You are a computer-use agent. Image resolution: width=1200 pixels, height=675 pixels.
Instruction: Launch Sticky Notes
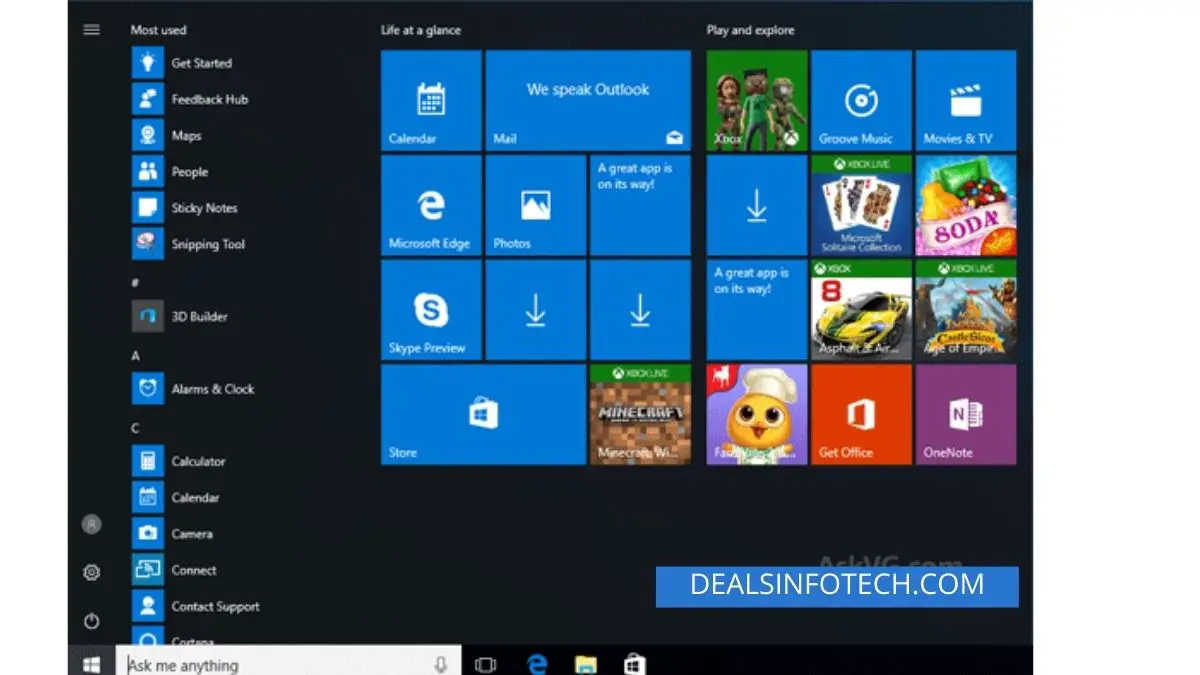[x=185, y=208]
